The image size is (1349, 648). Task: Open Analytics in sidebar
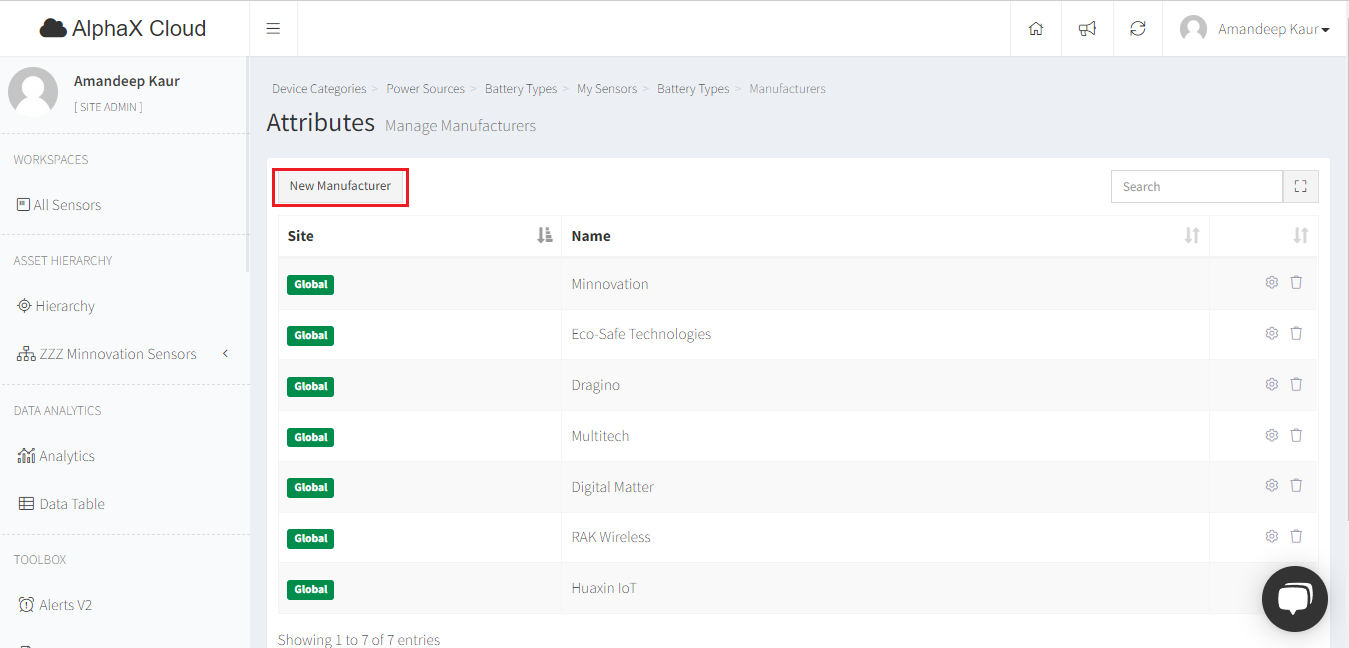(66, 456)
